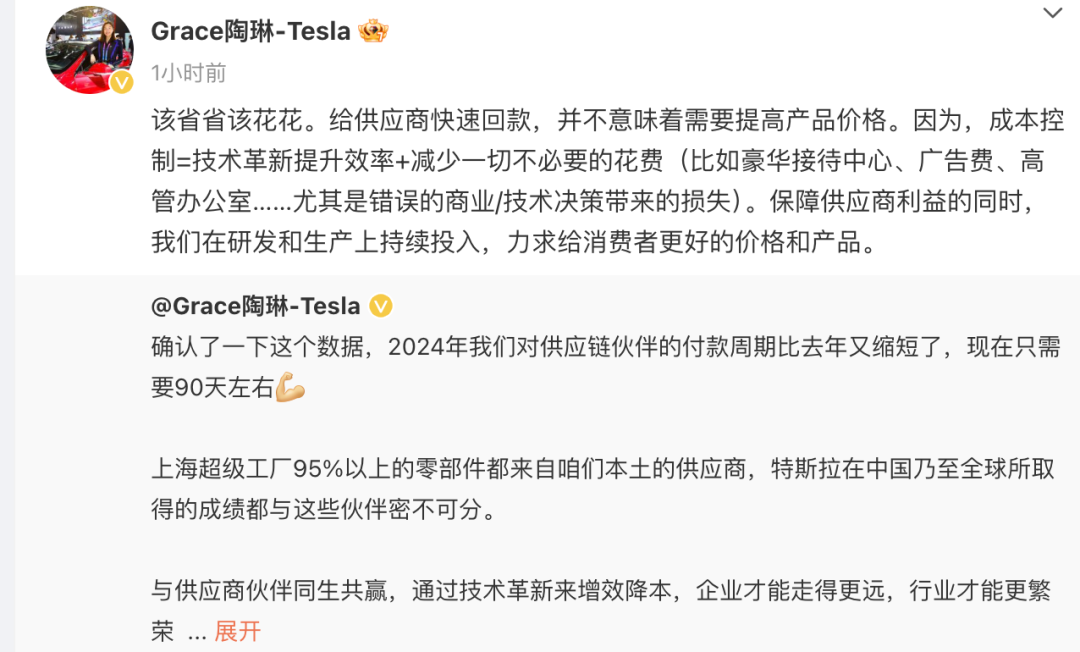Click the repost text "要90天左右"
1080x652 pixels.
(x=213, y=387)
